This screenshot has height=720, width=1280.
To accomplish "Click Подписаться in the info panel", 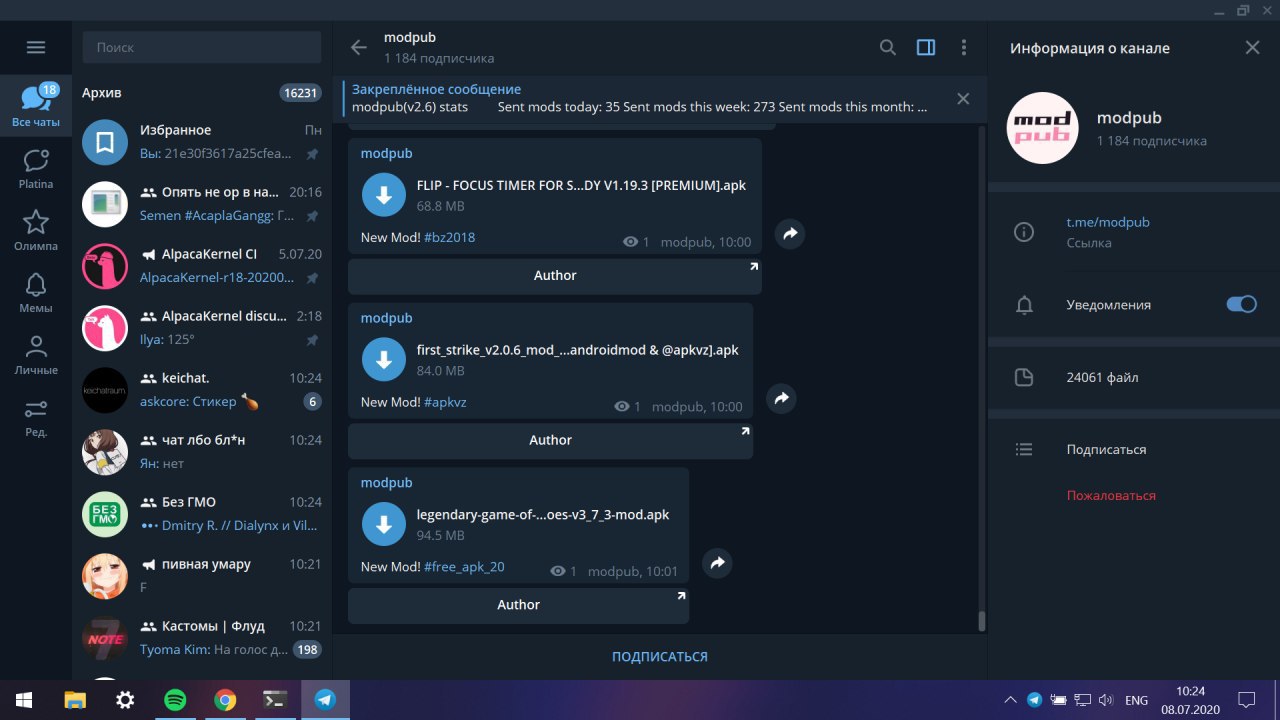I will (x=1106, y=450).
